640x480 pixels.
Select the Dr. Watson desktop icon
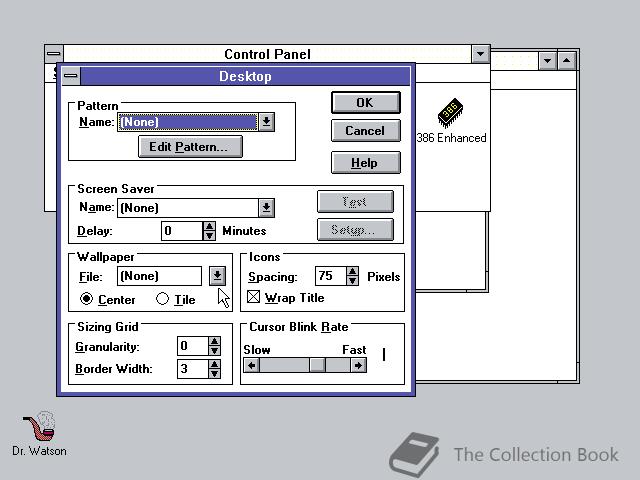40,433
